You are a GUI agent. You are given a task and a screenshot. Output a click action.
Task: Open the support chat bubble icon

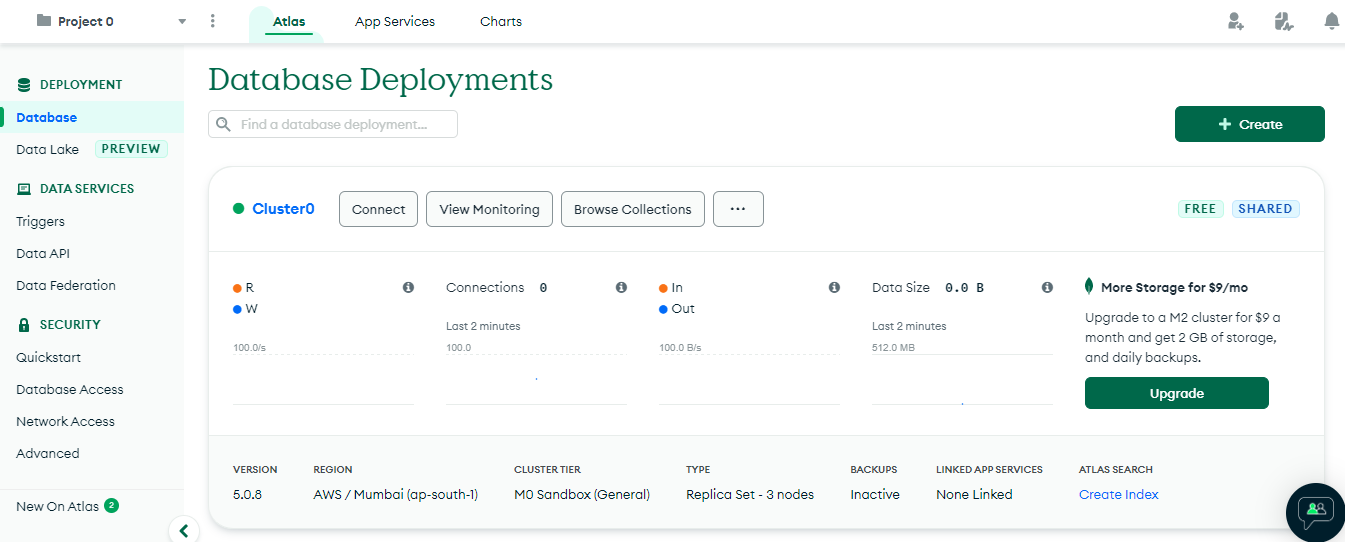1316,511
